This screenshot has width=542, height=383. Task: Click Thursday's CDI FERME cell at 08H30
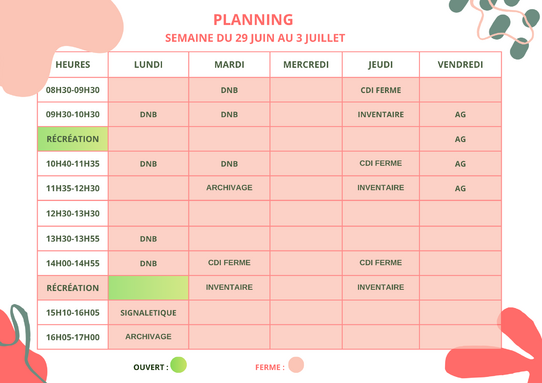pyautogui.click(x=381, y=90)
